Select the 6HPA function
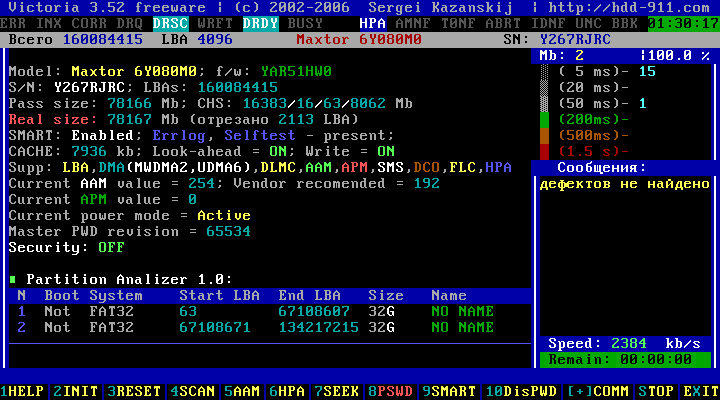Image resolution: width=720 pixels, height=400 pixels. coord(287,391)
